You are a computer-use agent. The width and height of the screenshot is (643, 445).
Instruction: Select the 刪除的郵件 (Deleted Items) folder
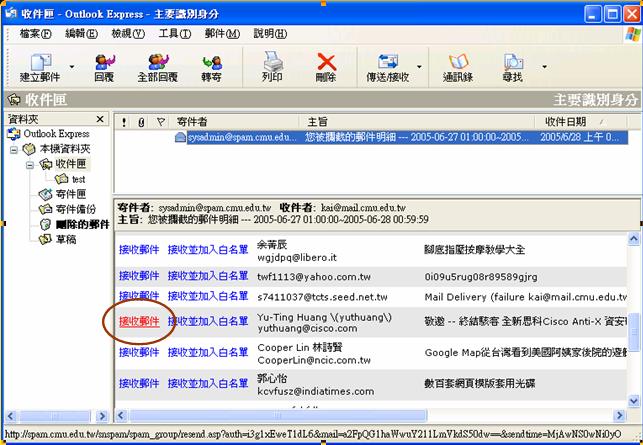75,224
